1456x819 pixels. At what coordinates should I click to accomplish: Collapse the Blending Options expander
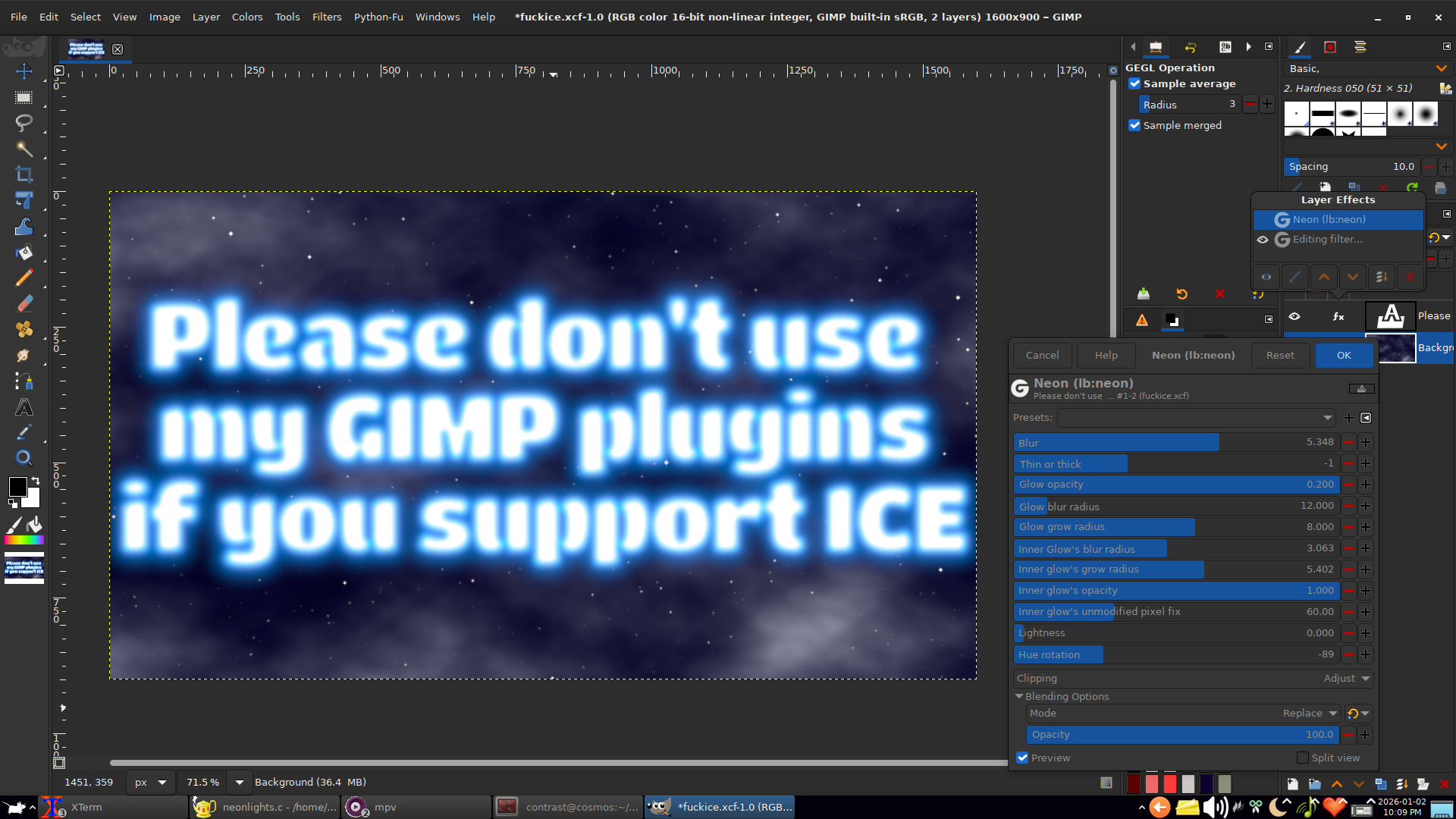coord(1019,696)
